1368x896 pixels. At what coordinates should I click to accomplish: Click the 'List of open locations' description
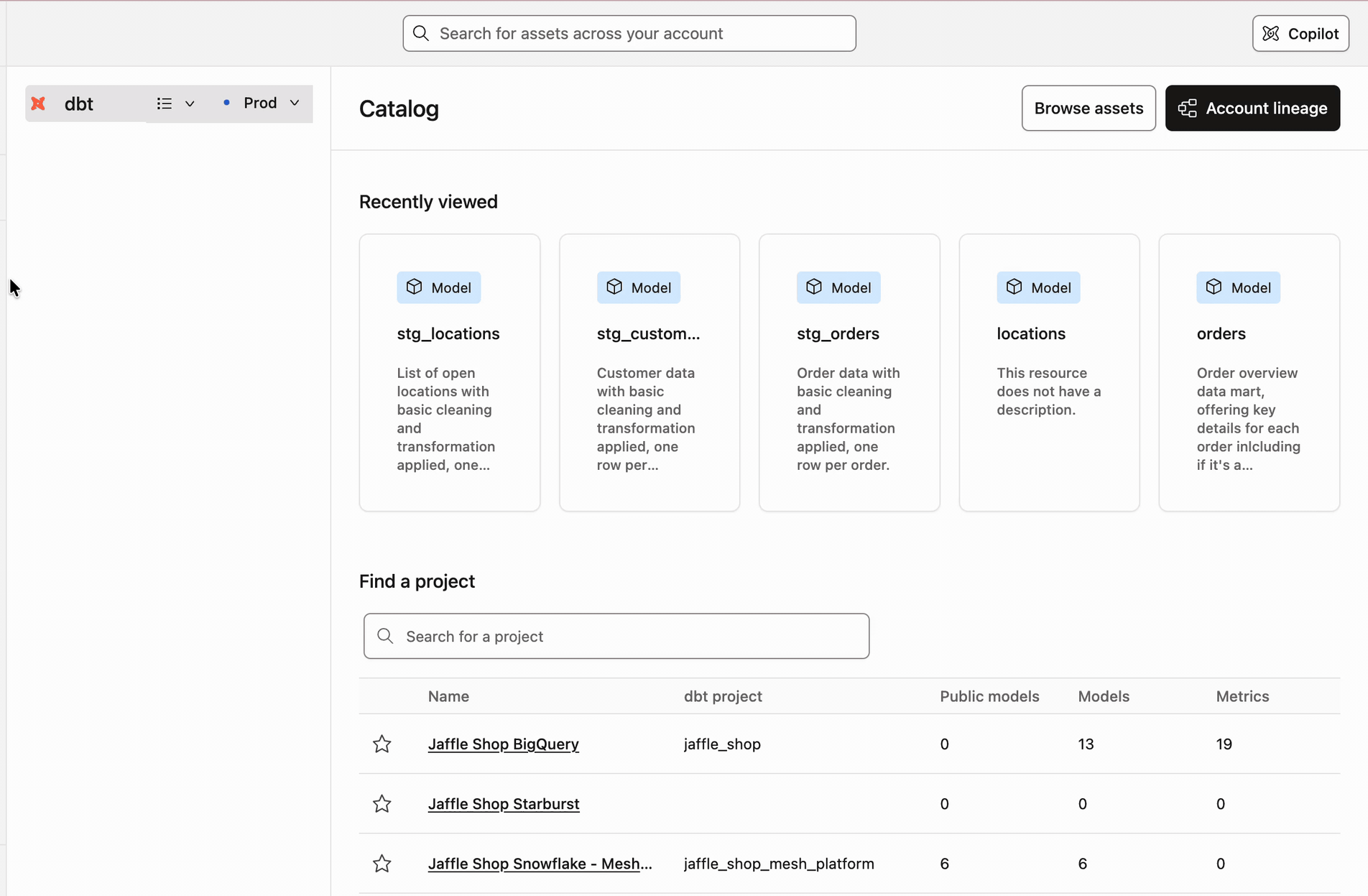point(445,418)
